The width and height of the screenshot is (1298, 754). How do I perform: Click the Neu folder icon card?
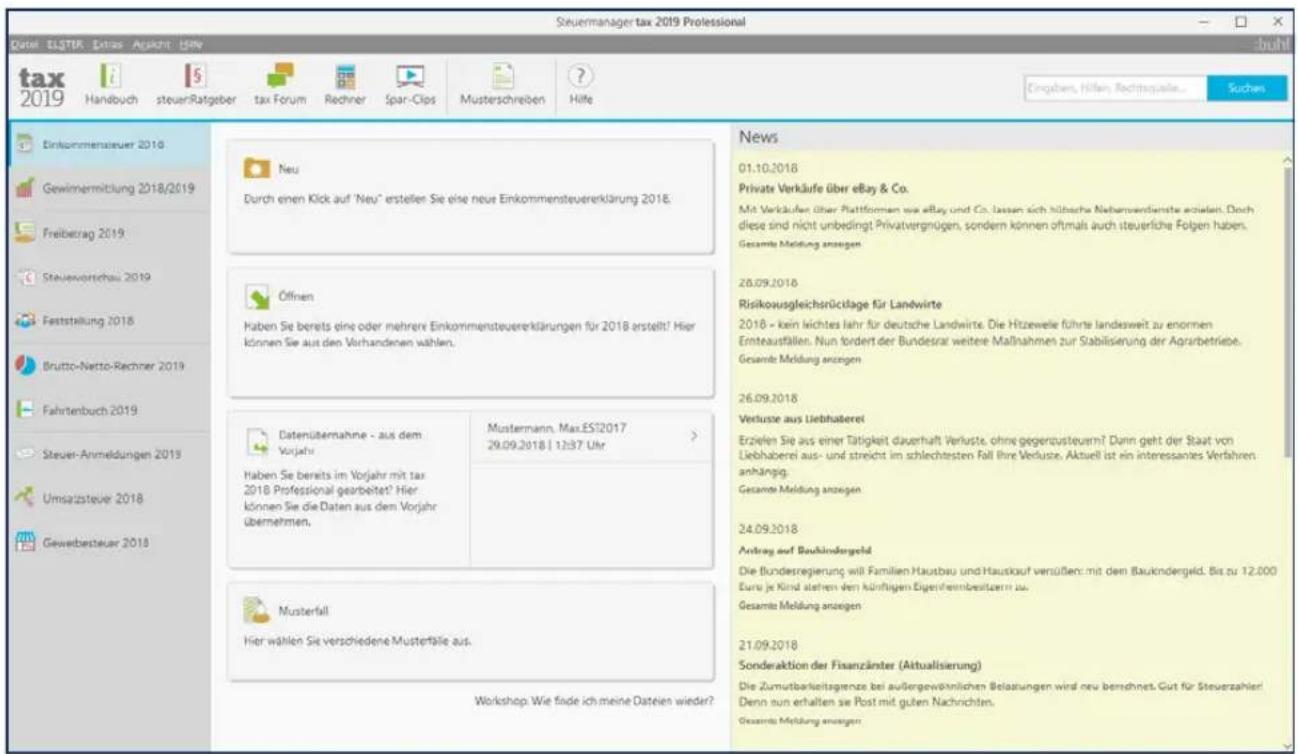pos(471,196)
